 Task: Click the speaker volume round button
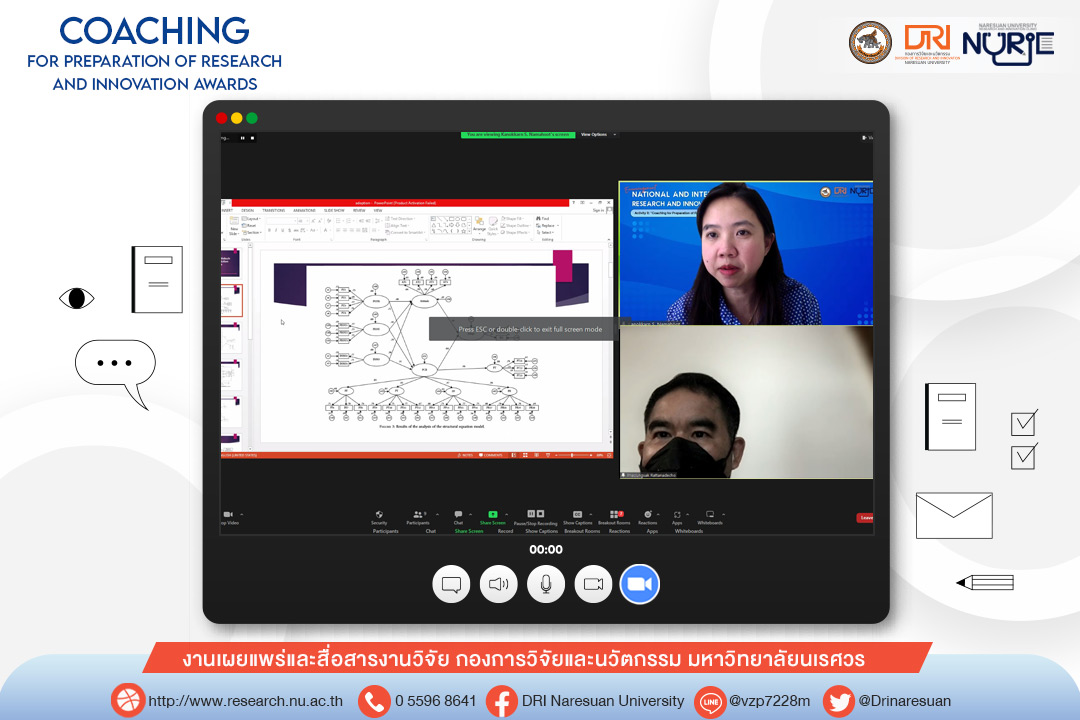[499, 584]
